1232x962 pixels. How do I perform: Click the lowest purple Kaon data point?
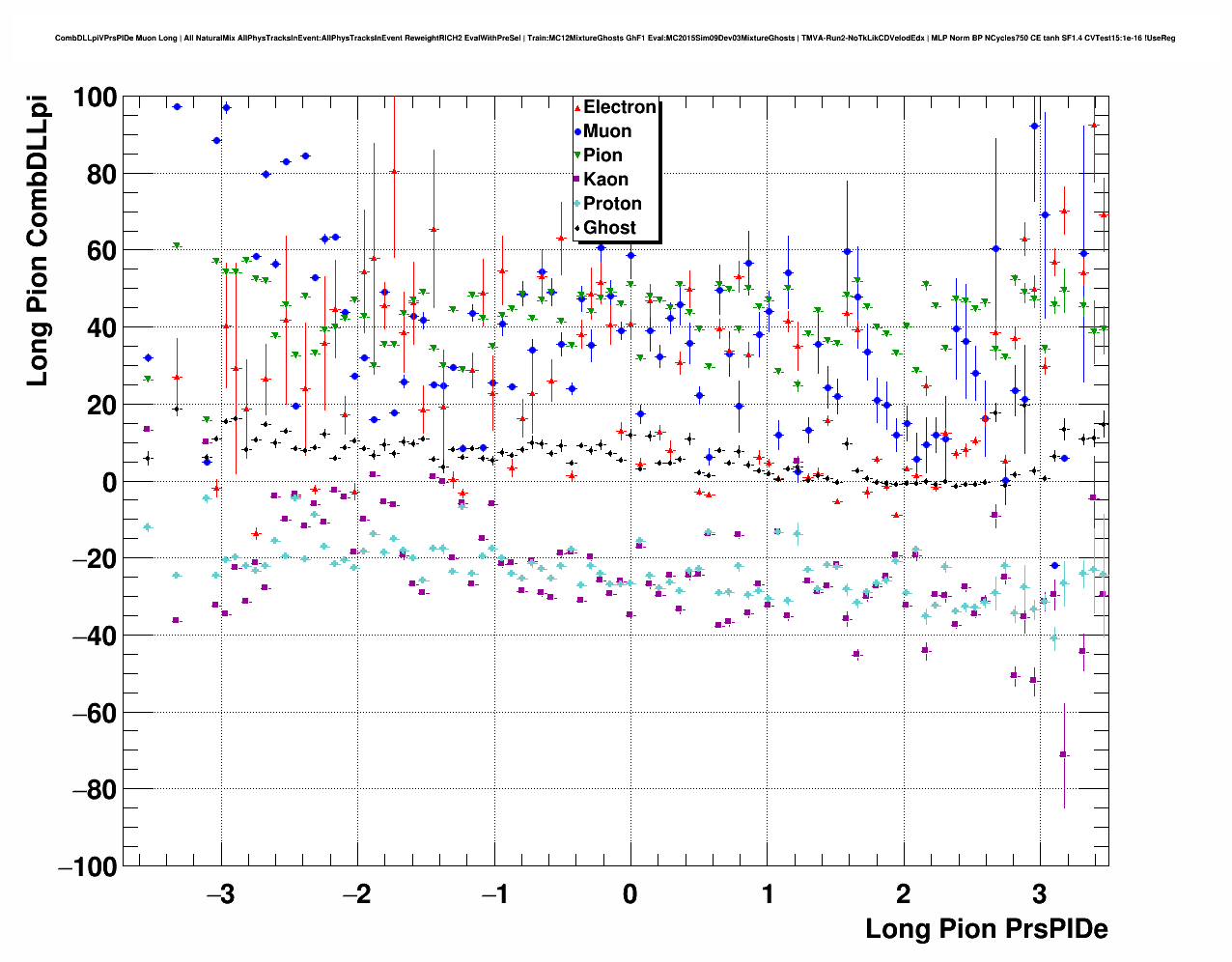pos(1063,754)
